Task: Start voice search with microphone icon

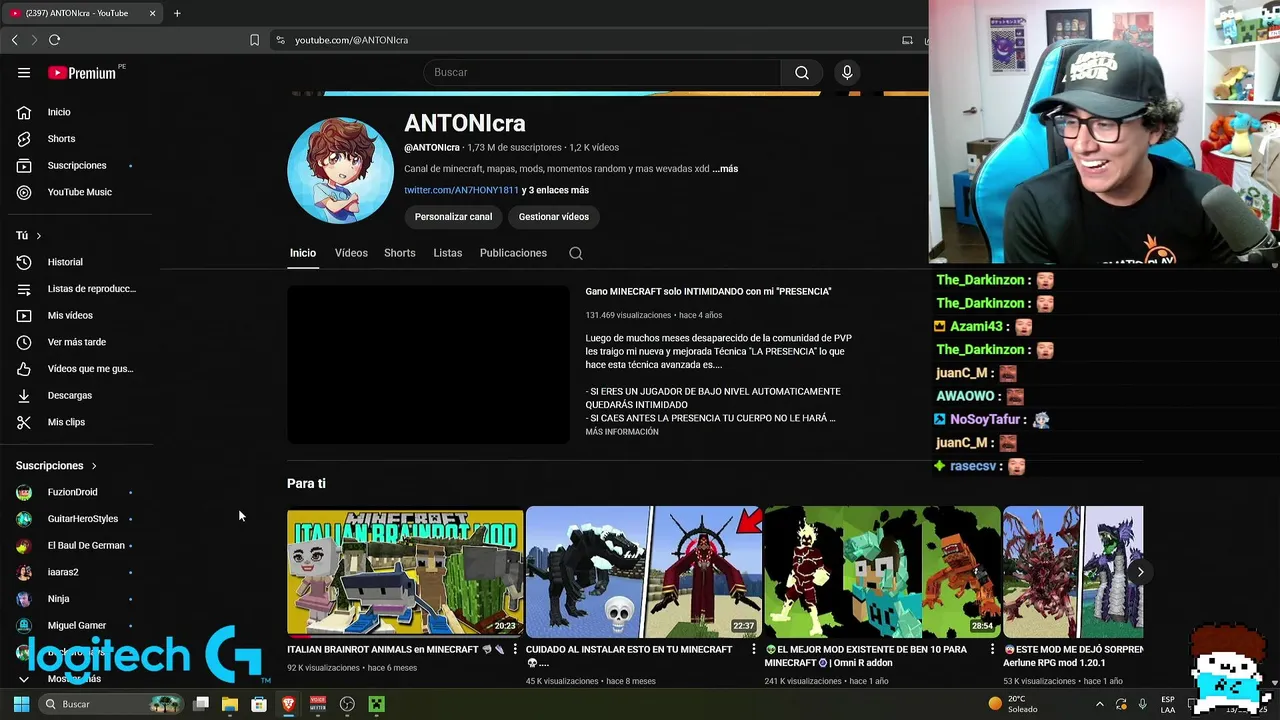Action: pyautogui.click(x=847, y=72)
